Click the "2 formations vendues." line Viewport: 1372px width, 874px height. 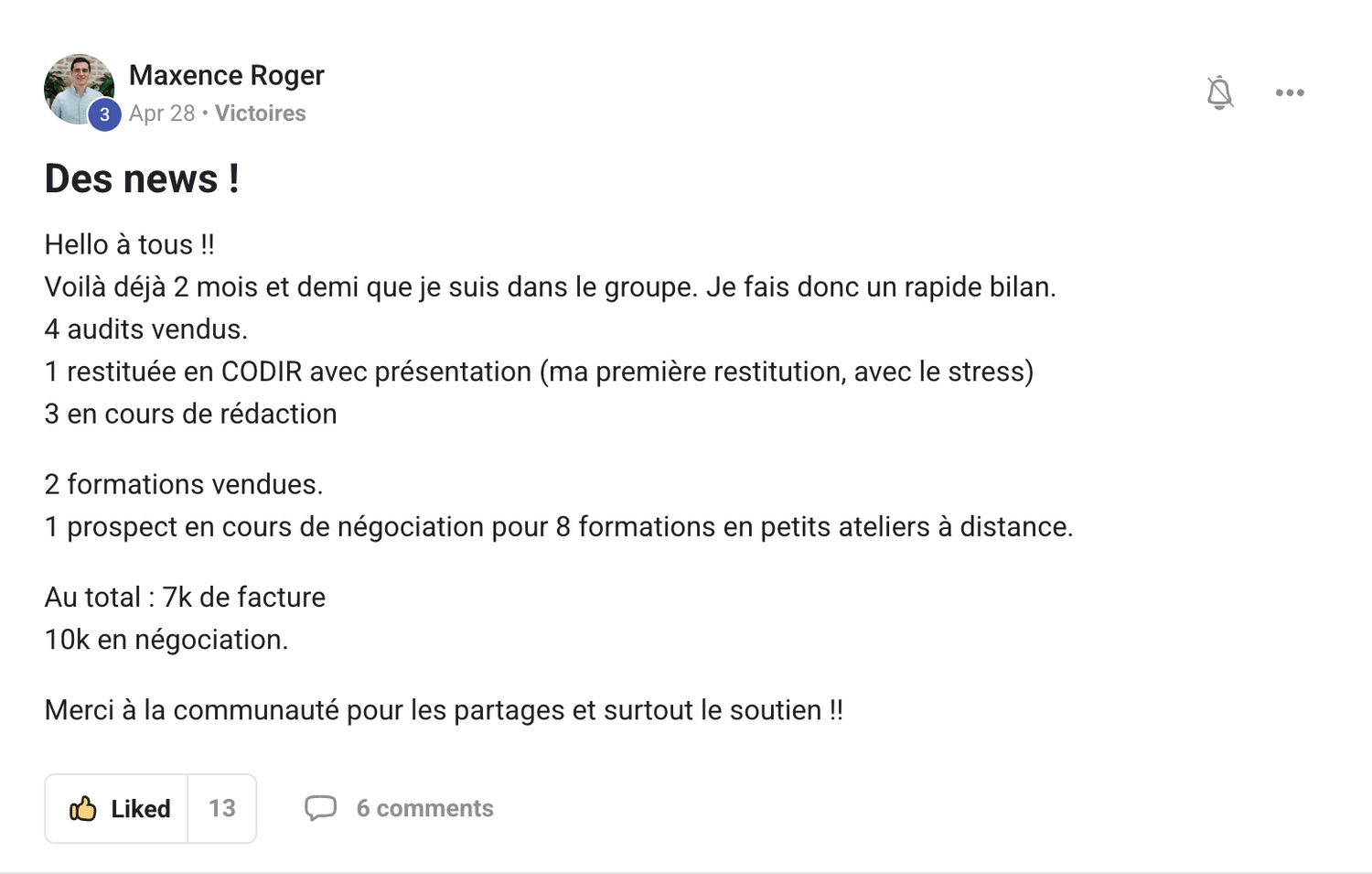183,484
